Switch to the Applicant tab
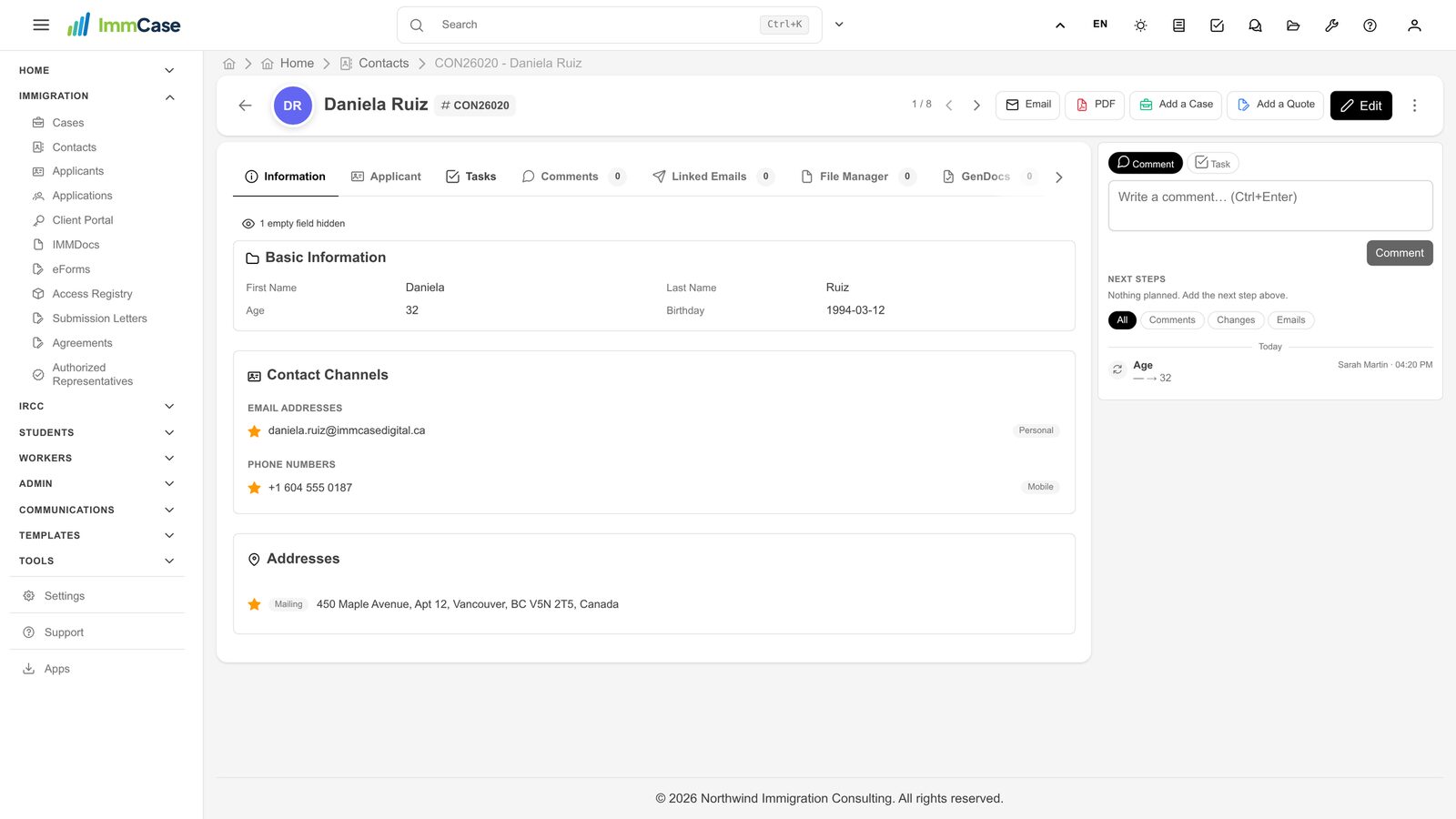This screenshot has height=819, width=1456. coord(386,177)
